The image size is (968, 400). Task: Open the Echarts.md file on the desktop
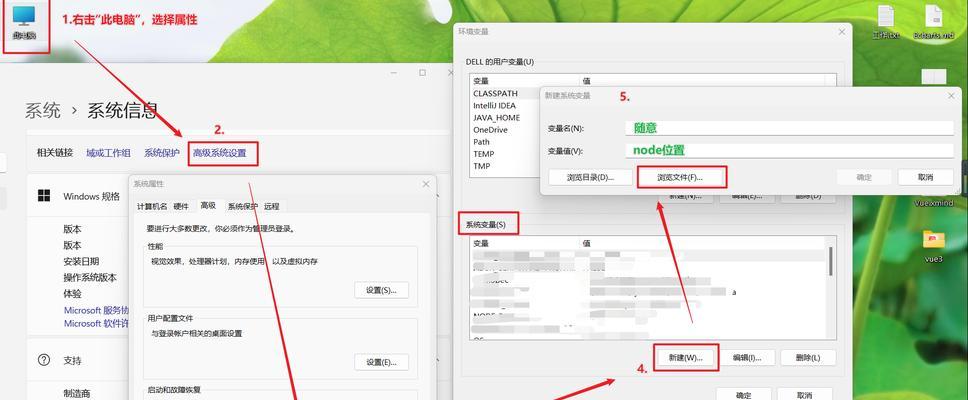point(933,22)
